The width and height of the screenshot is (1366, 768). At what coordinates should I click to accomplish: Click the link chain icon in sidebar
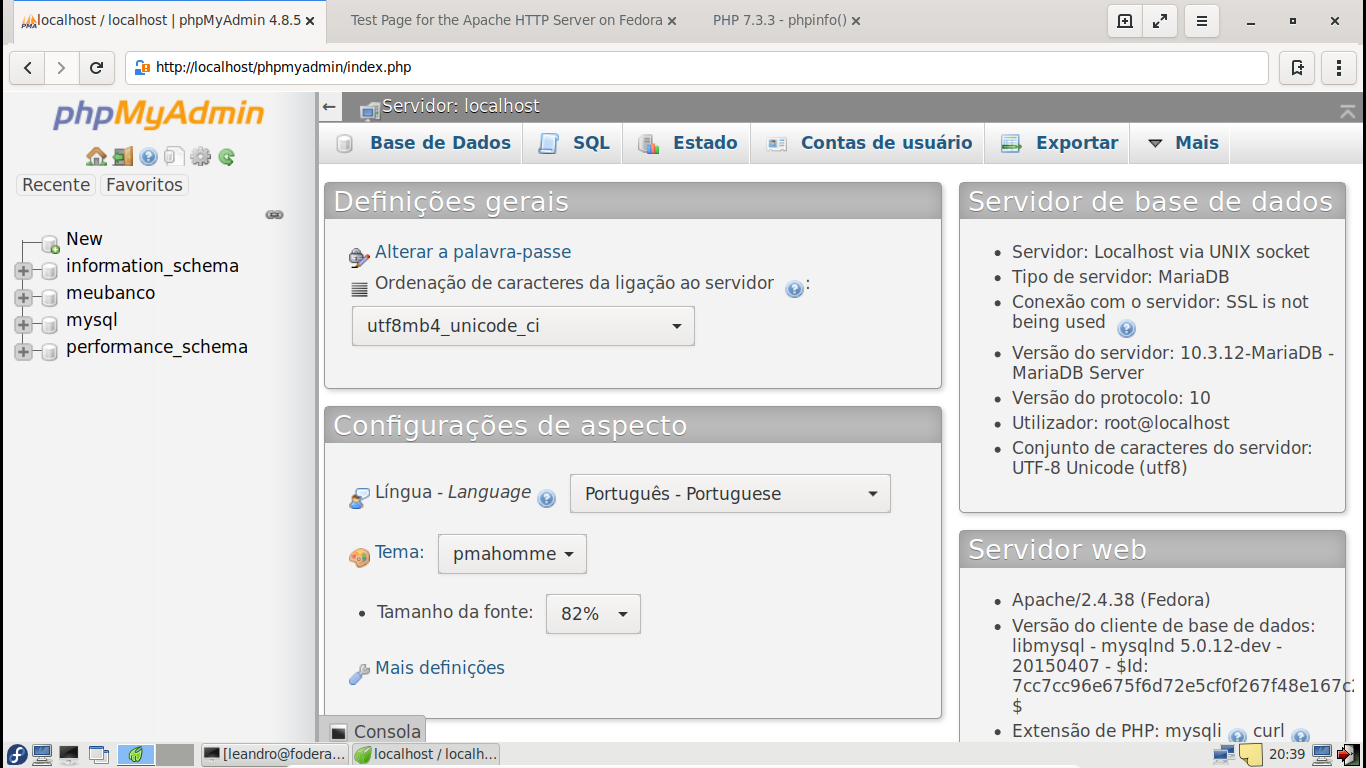tap(274, 215)
